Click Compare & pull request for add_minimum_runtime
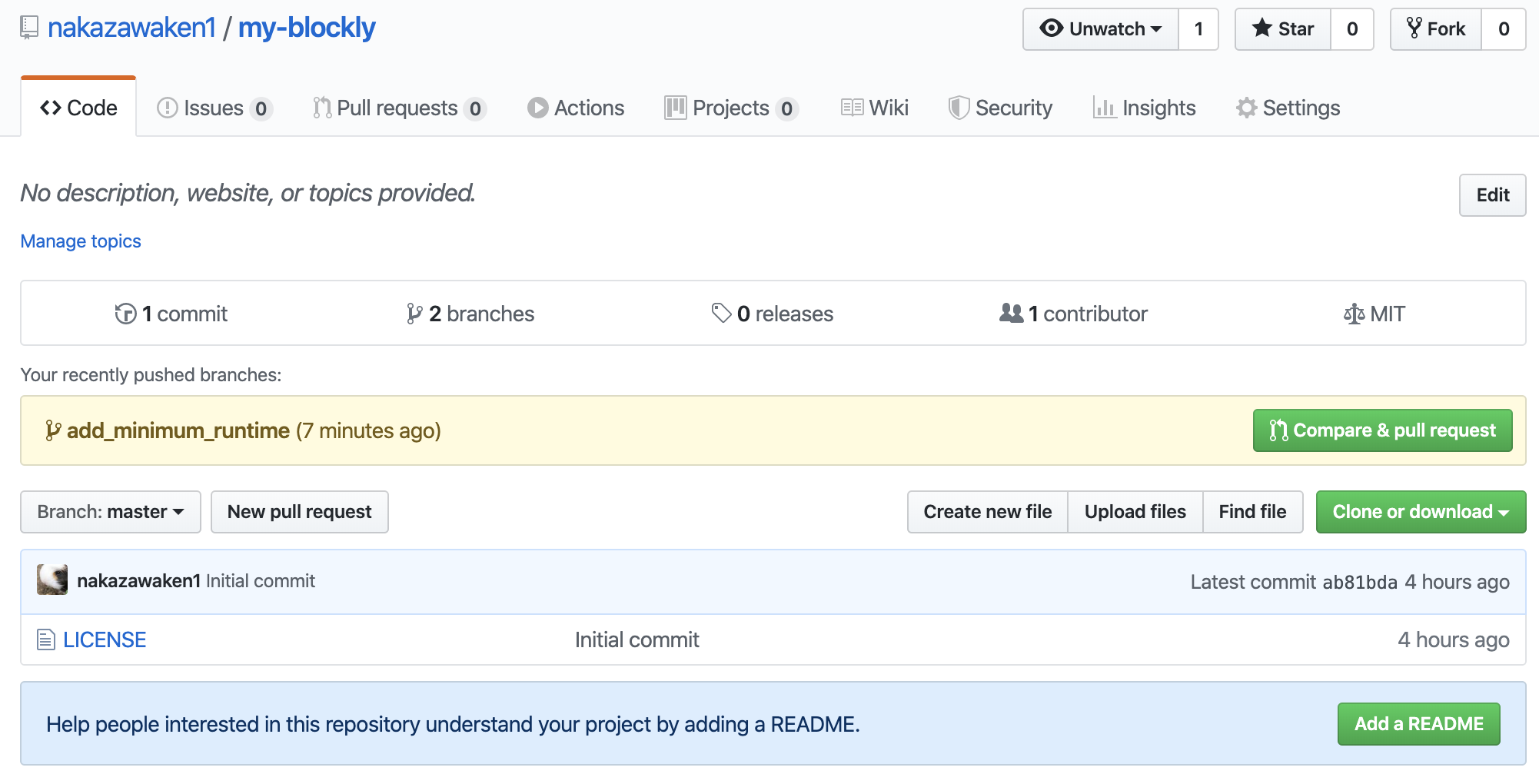This screenshot has width=1539, height=784. click(1381, 430)
